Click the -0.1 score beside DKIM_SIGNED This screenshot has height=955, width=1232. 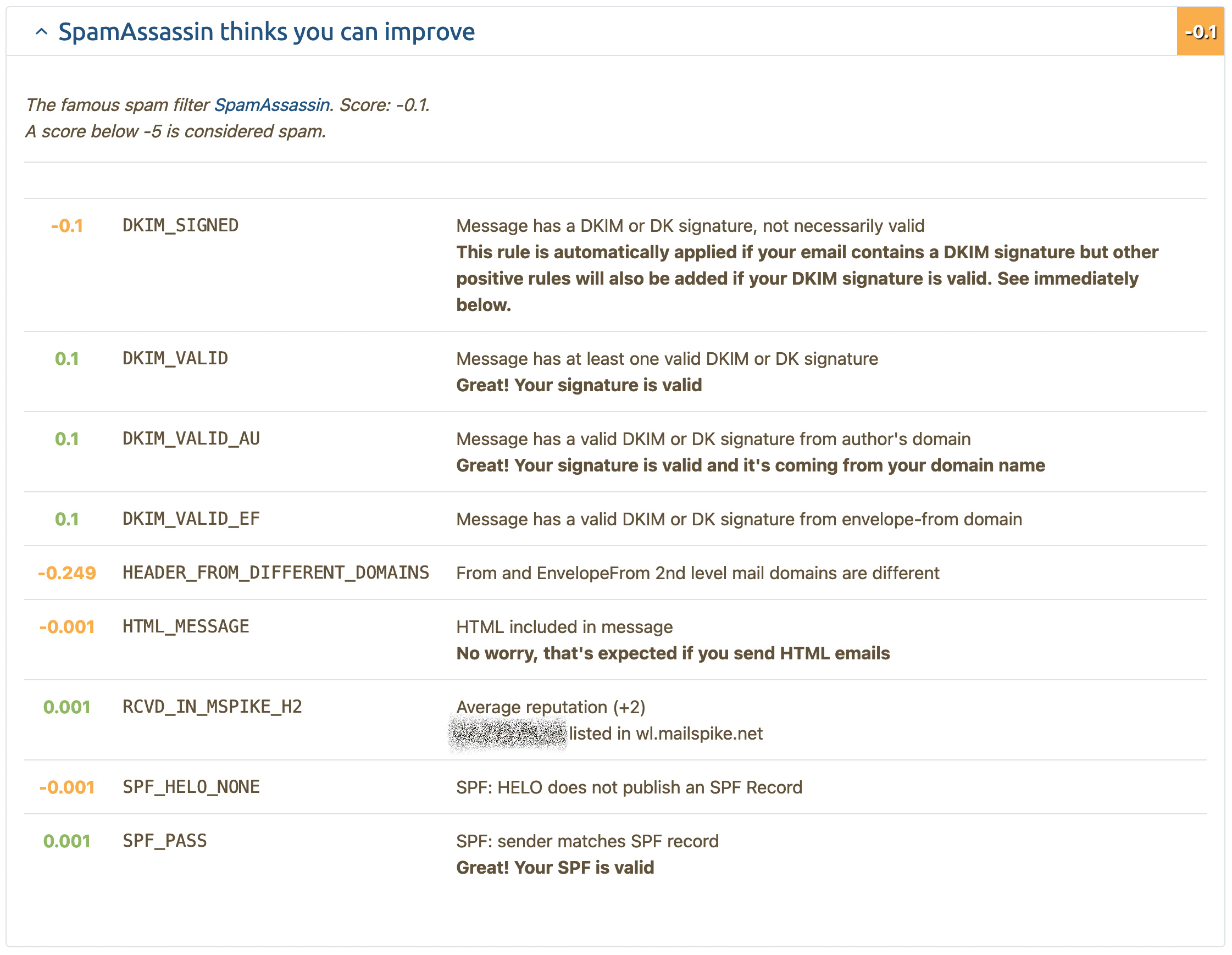coord(67,226)
